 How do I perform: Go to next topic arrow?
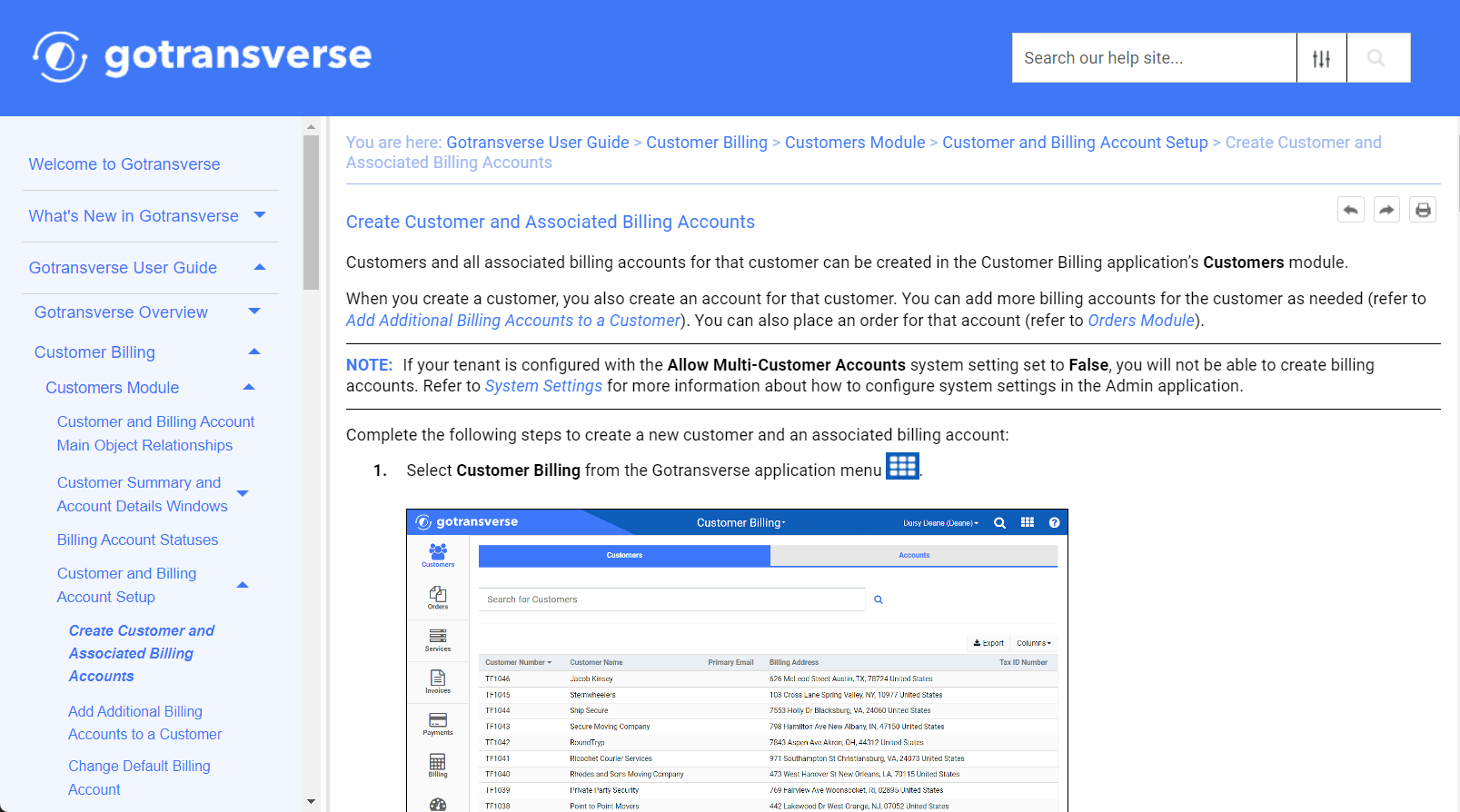pos(1386,210)
